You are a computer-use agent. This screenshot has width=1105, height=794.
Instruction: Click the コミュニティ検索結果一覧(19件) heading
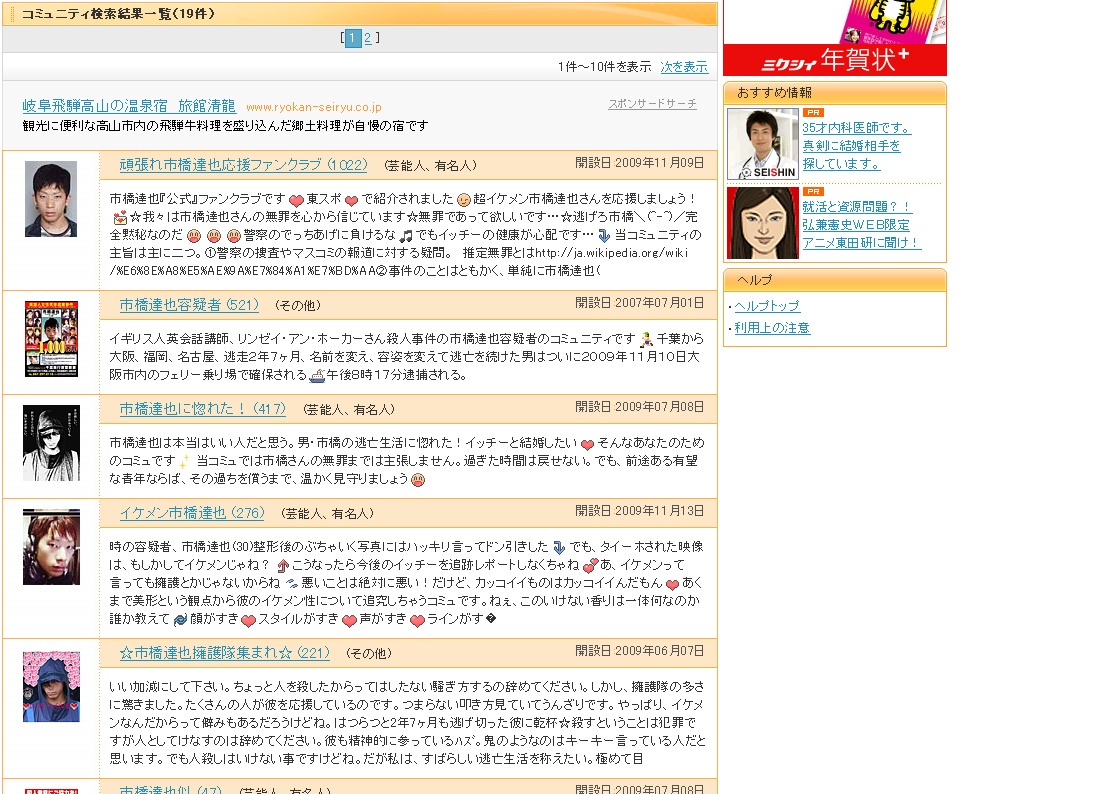[x=118, y=13]
